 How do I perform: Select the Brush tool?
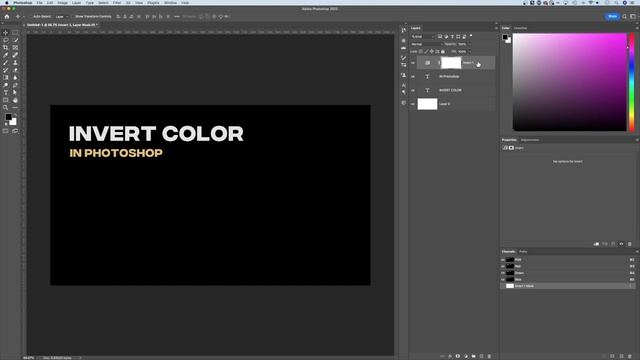pyautogui.click(x=6, y=63)
